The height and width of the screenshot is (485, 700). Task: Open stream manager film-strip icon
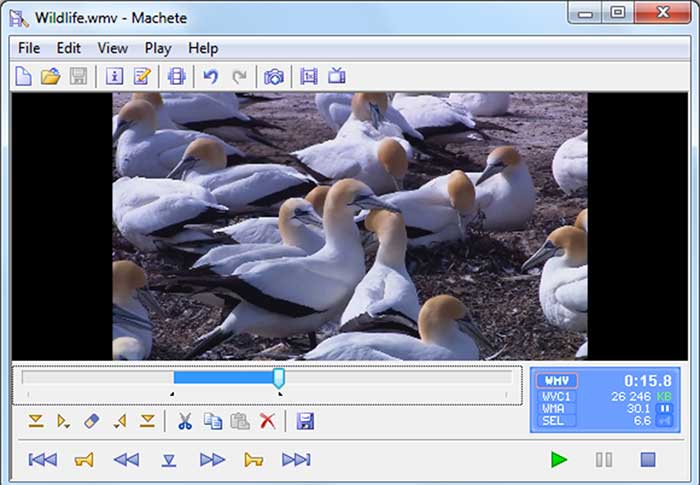[176, 76]
